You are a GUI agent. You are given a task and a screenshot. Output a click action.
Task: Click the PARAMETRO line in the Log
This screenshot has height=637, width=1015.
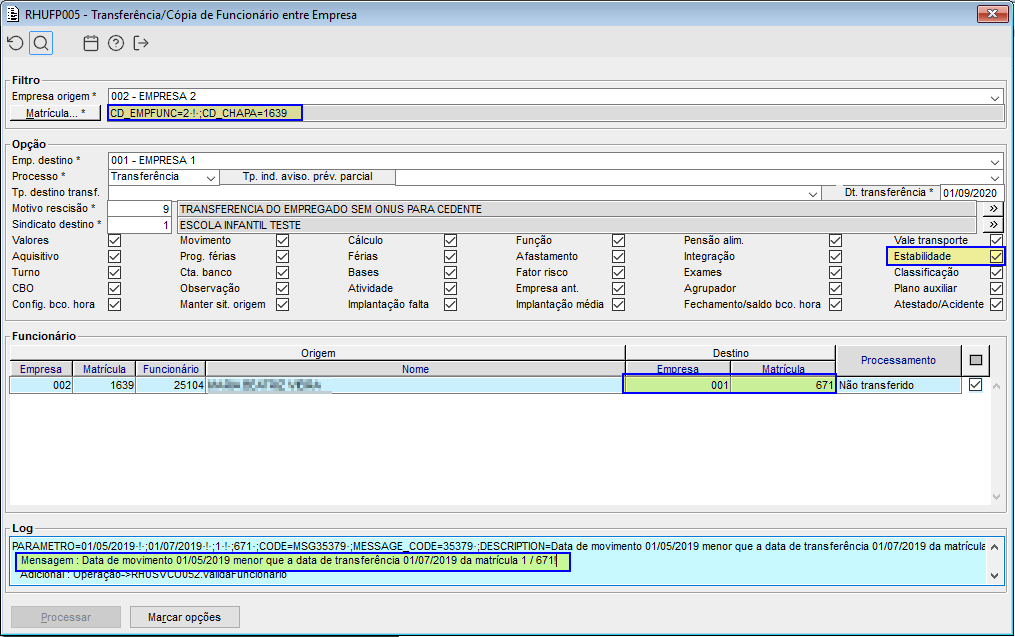(498, 546)
